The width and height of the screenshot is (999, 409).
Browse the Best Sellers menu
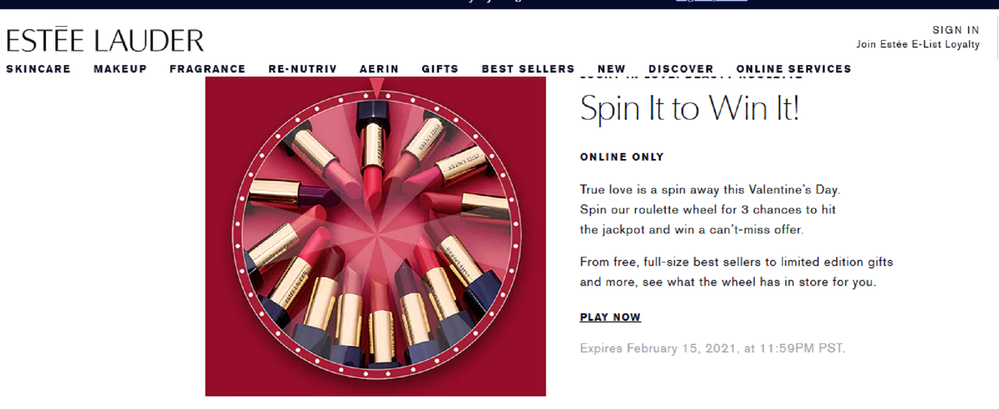528,69
